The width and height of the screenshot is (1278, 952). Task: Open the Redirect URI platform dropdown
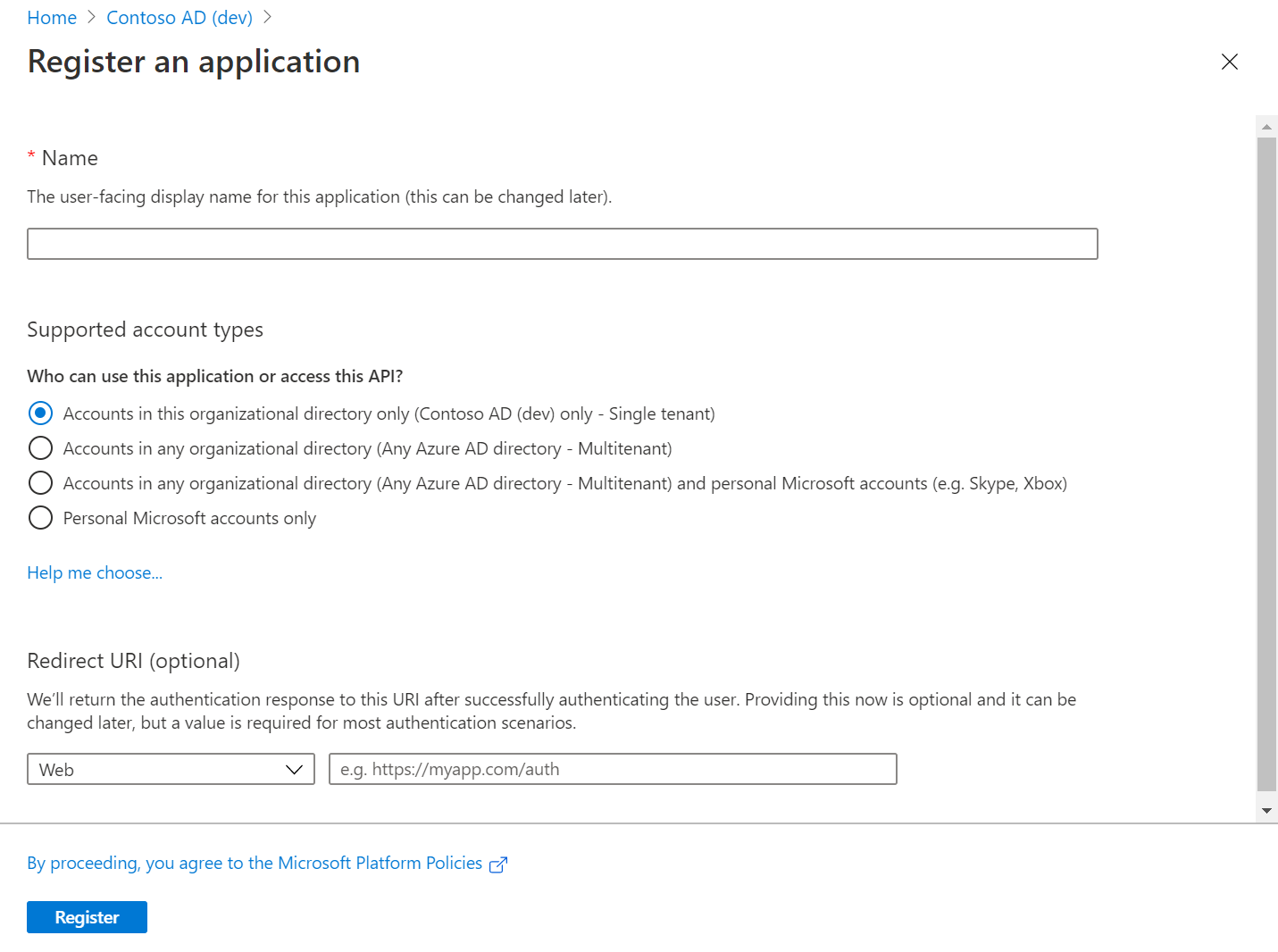(x=170, y=769)
